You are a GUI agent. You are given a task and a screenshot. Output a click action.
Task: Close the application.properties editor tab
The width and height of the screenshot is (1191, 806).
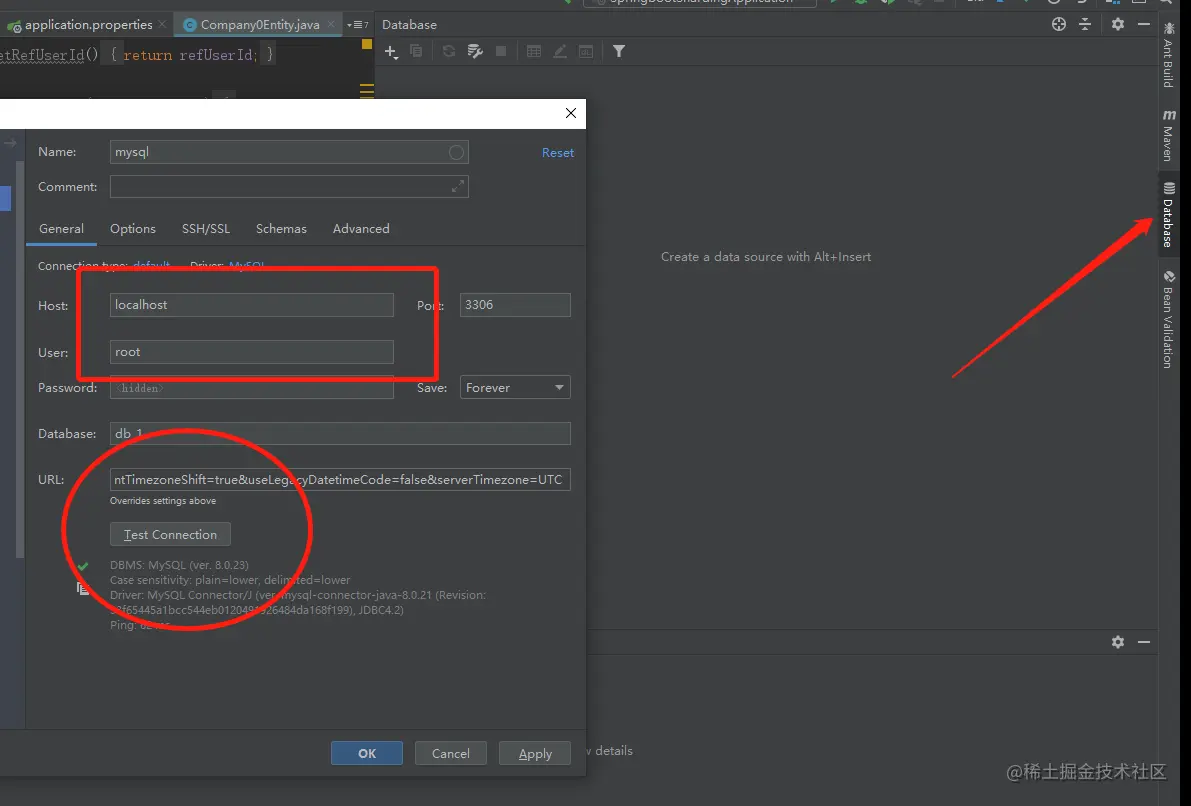coord(162,24)
